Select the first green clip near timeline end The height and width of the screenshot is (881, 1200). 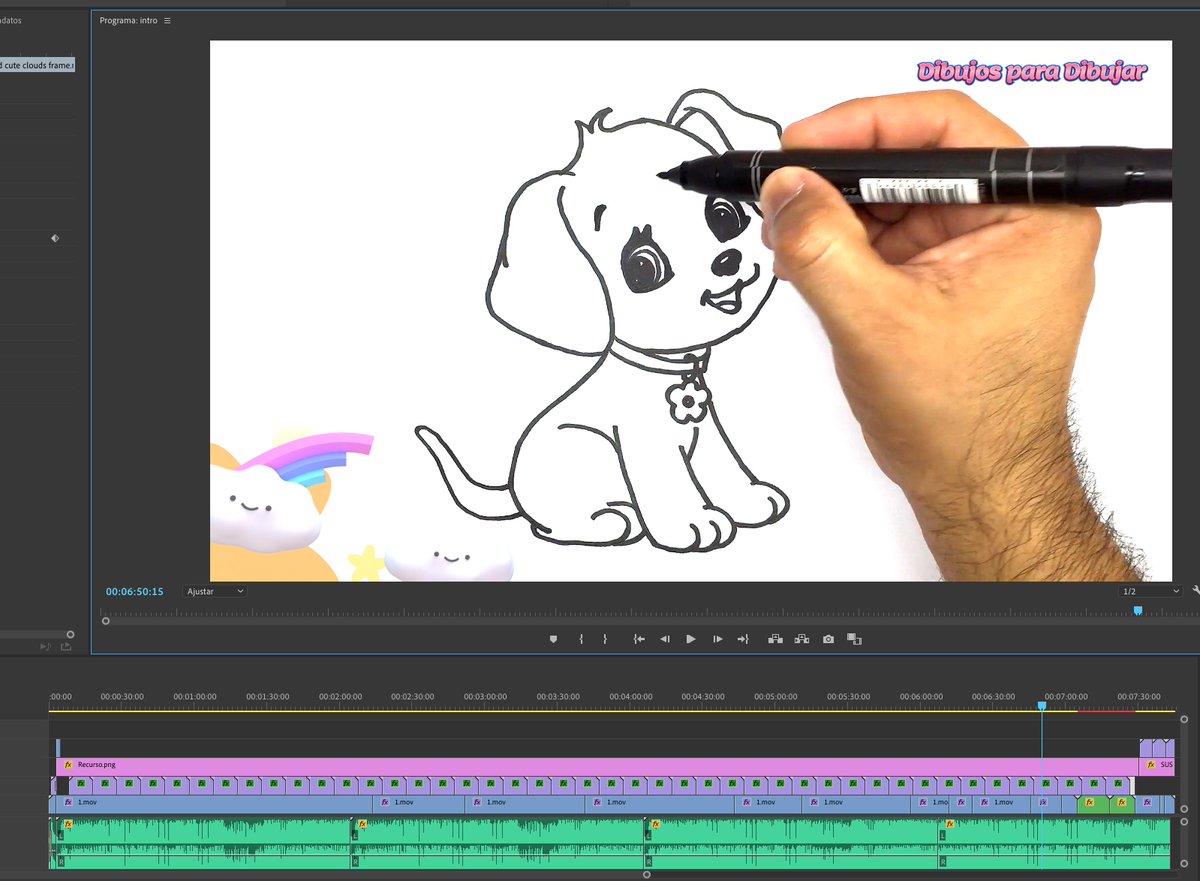(x=1092, y=803)
